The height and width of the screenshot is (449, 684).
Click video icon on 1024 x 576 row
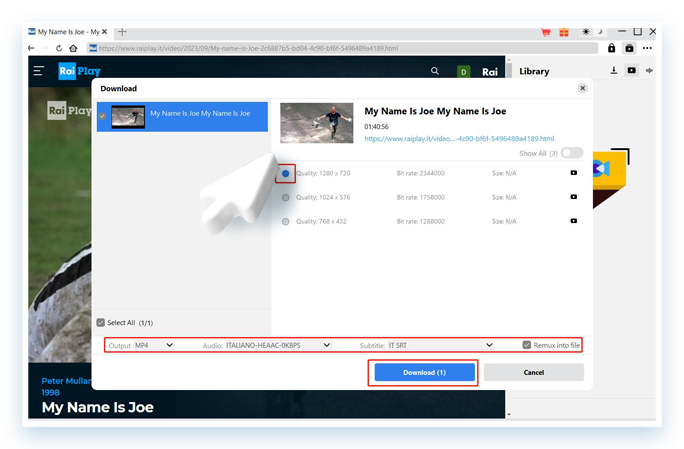(574, 197)
